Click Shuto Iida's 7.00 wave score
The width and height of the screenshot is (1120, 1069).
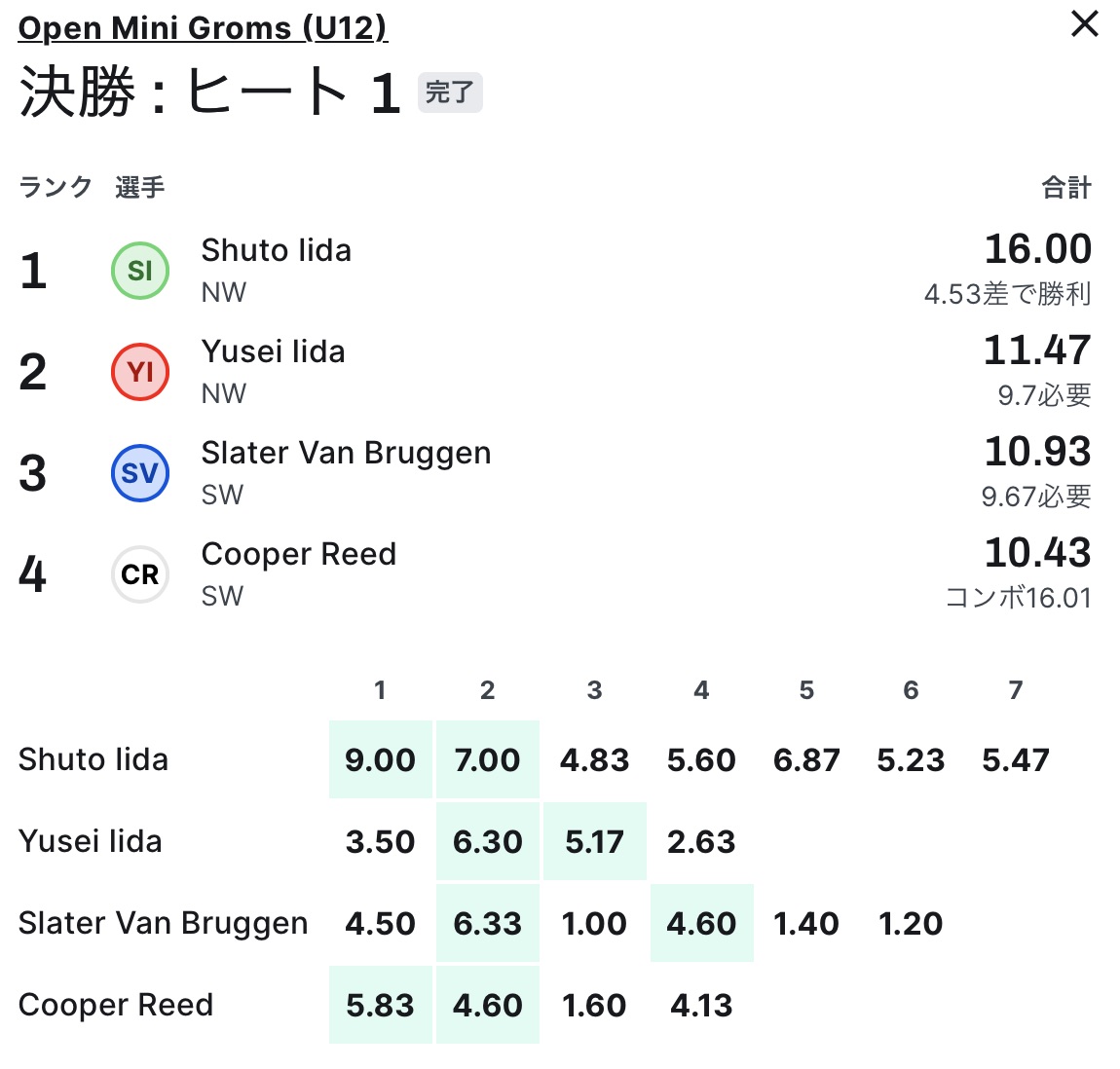(488, 760)
